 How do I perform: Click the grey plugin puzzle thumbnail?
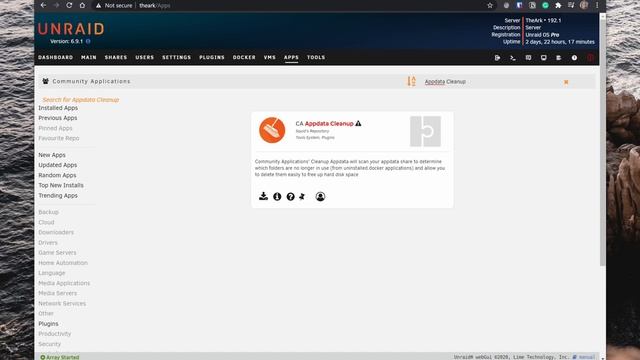425,131
